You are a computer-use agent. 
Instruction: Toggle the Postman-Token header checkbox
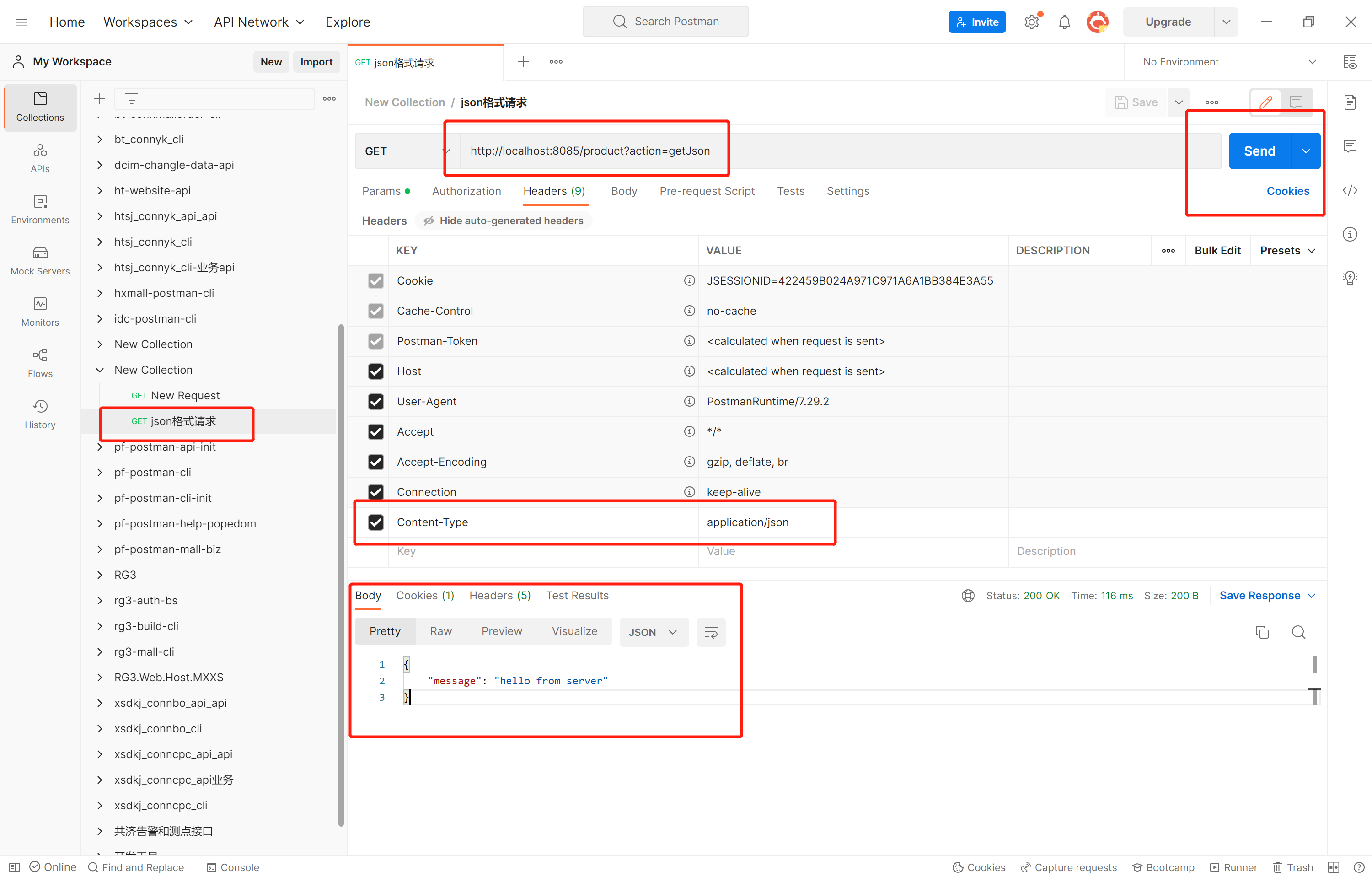point(375,341)
